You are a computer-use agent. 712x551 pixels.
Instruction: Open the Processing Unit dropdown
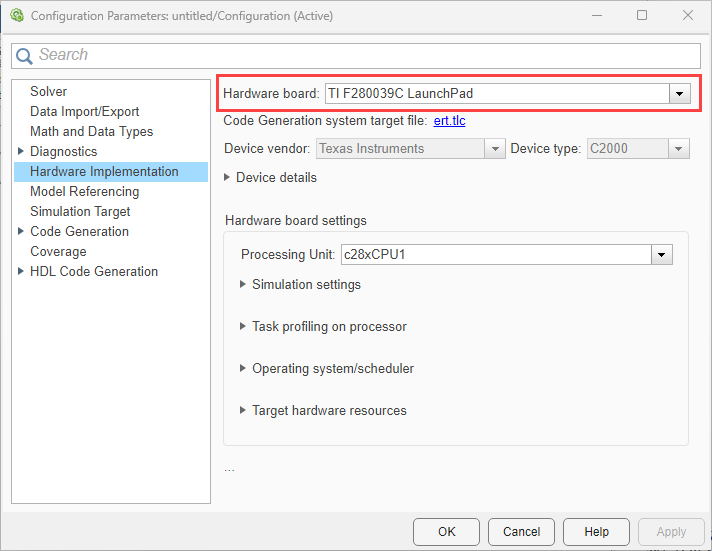(661, 255)
